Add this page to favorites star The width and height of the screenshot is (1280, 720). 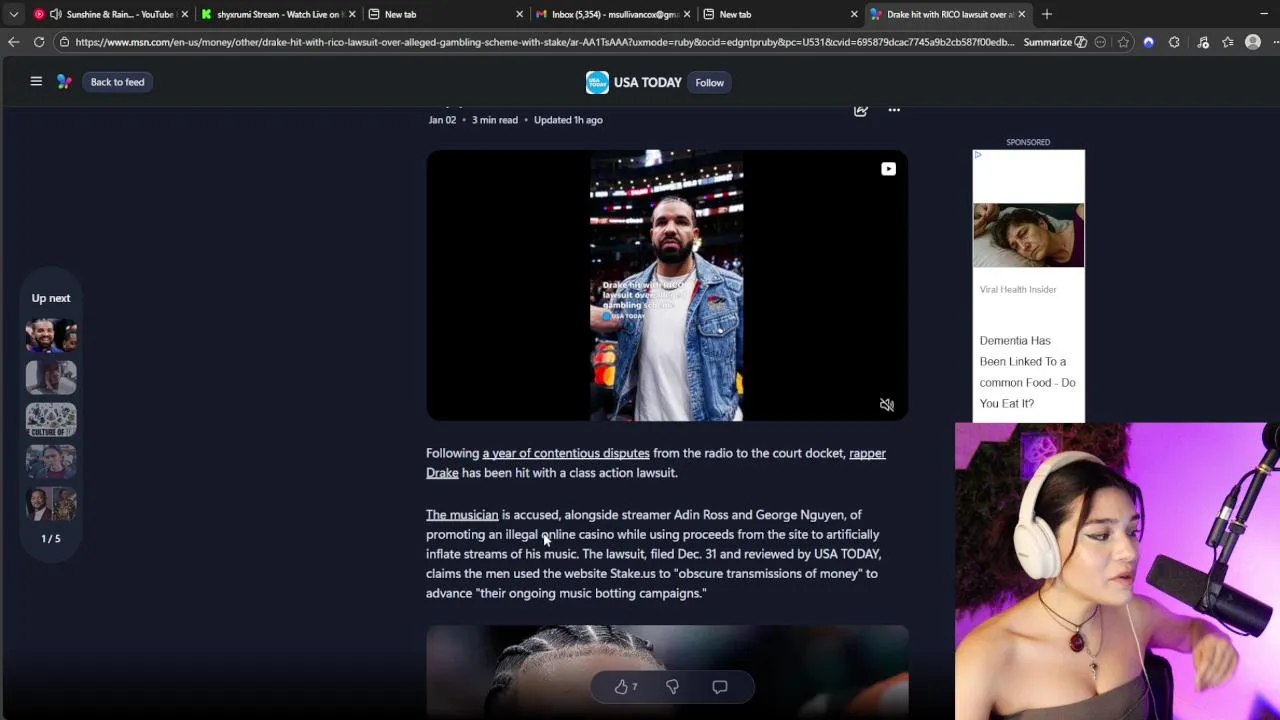coord(1123,42)
